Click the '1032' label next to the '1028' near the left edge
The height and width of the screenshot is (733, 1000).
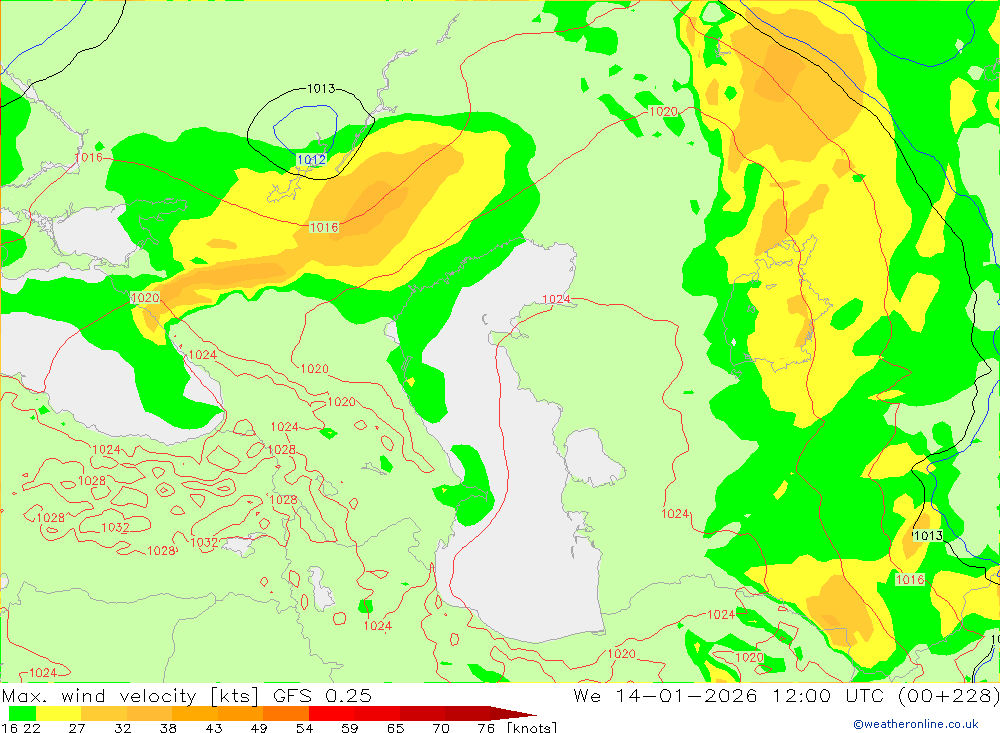click(115, 528)
